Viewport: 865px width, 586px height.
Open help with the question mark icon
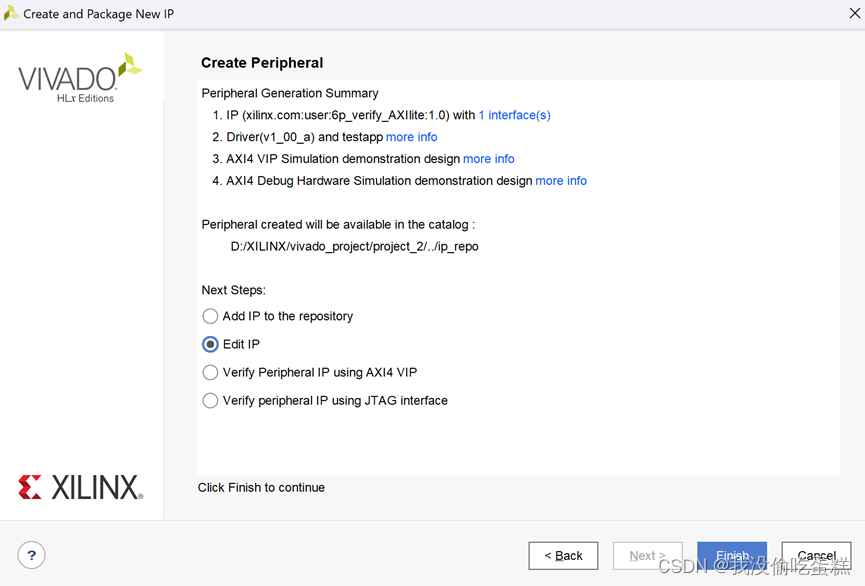point(31,555)
